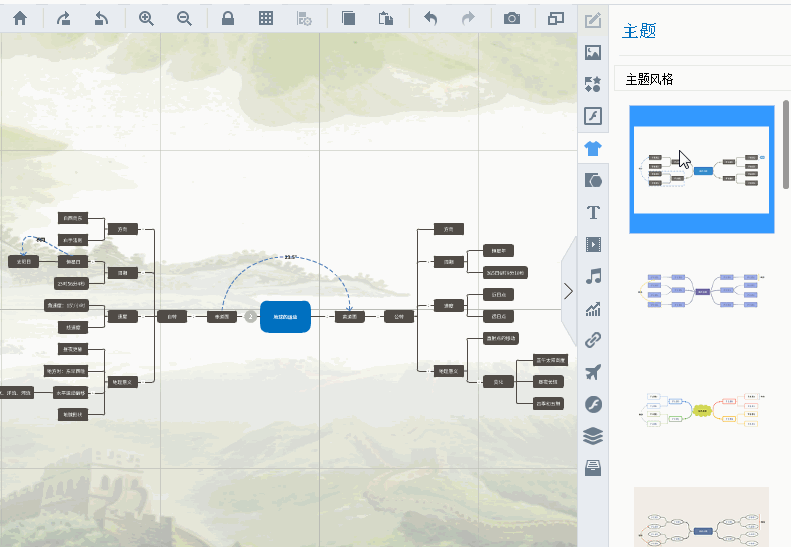Screen dimensions: 791x547
Task: Select the colorful cloud-center theme thumbnail
Action: click(702, 410)
